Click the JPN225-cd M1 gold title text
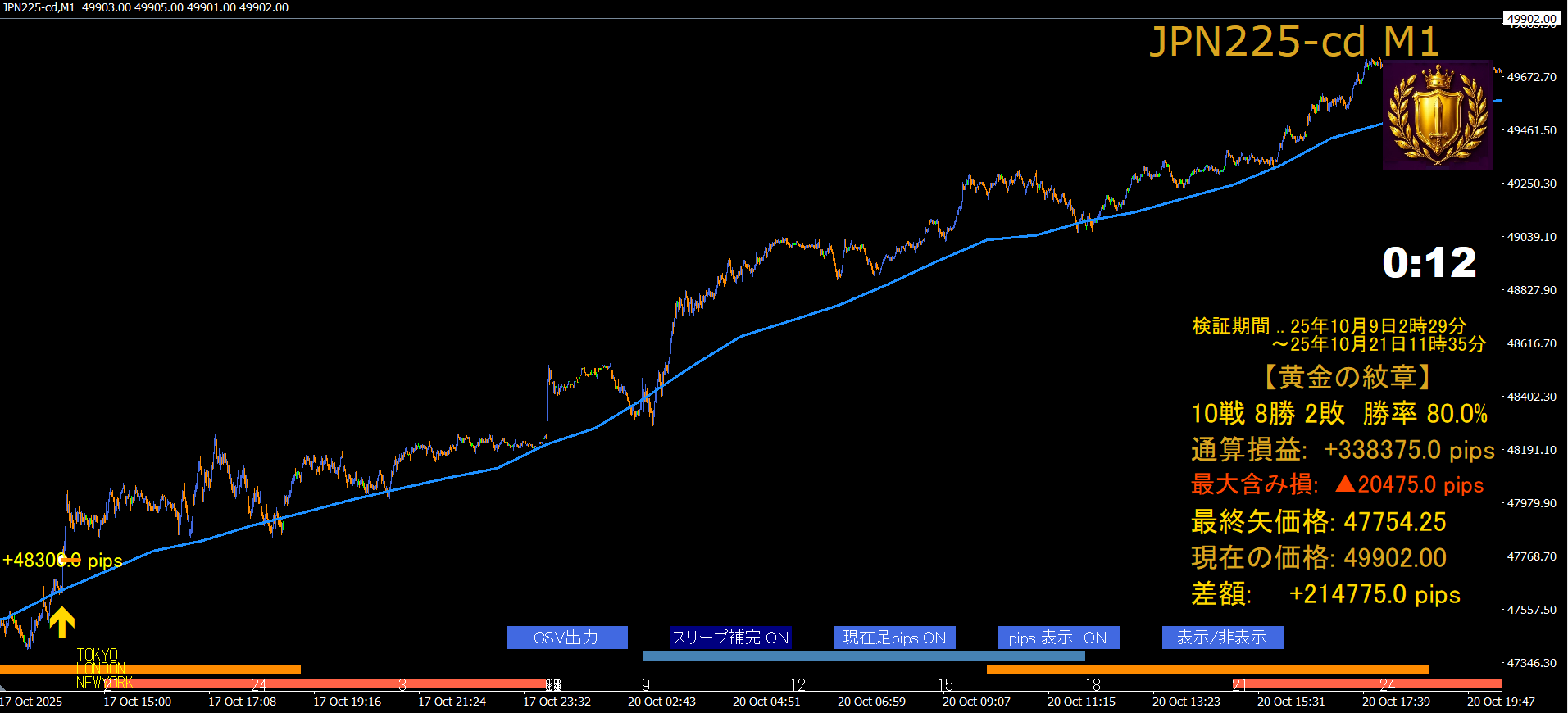 point(1293,41)
